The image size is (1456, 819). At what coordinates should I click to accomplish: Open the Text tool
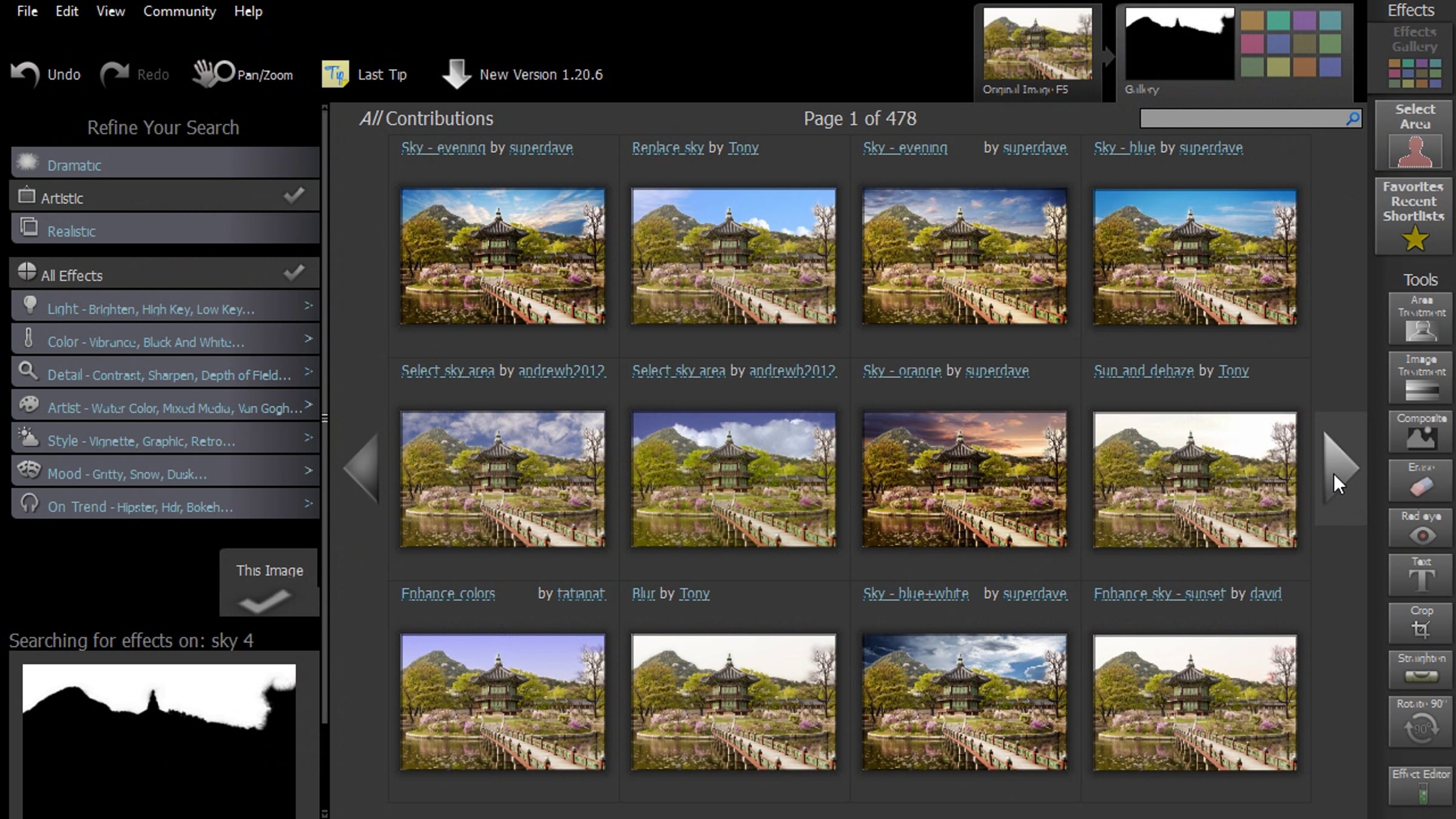click(x=1421, y=575)
